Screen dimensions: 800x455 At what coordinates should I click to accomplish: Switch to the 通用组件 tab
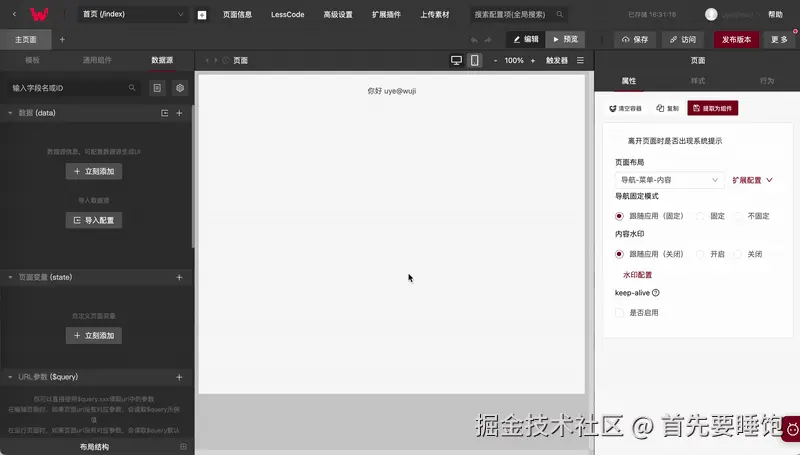coord(97,60)
